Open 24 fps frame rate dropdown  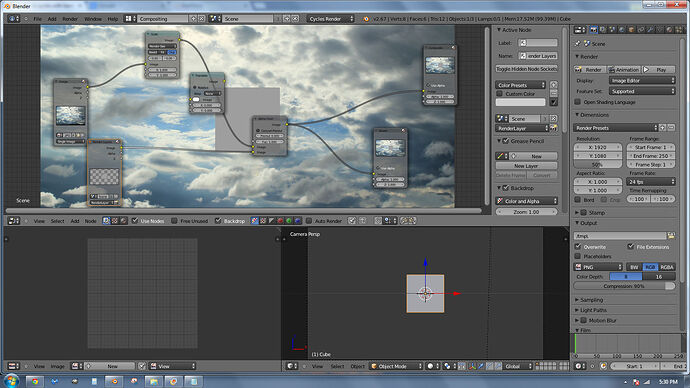[651, 182]
